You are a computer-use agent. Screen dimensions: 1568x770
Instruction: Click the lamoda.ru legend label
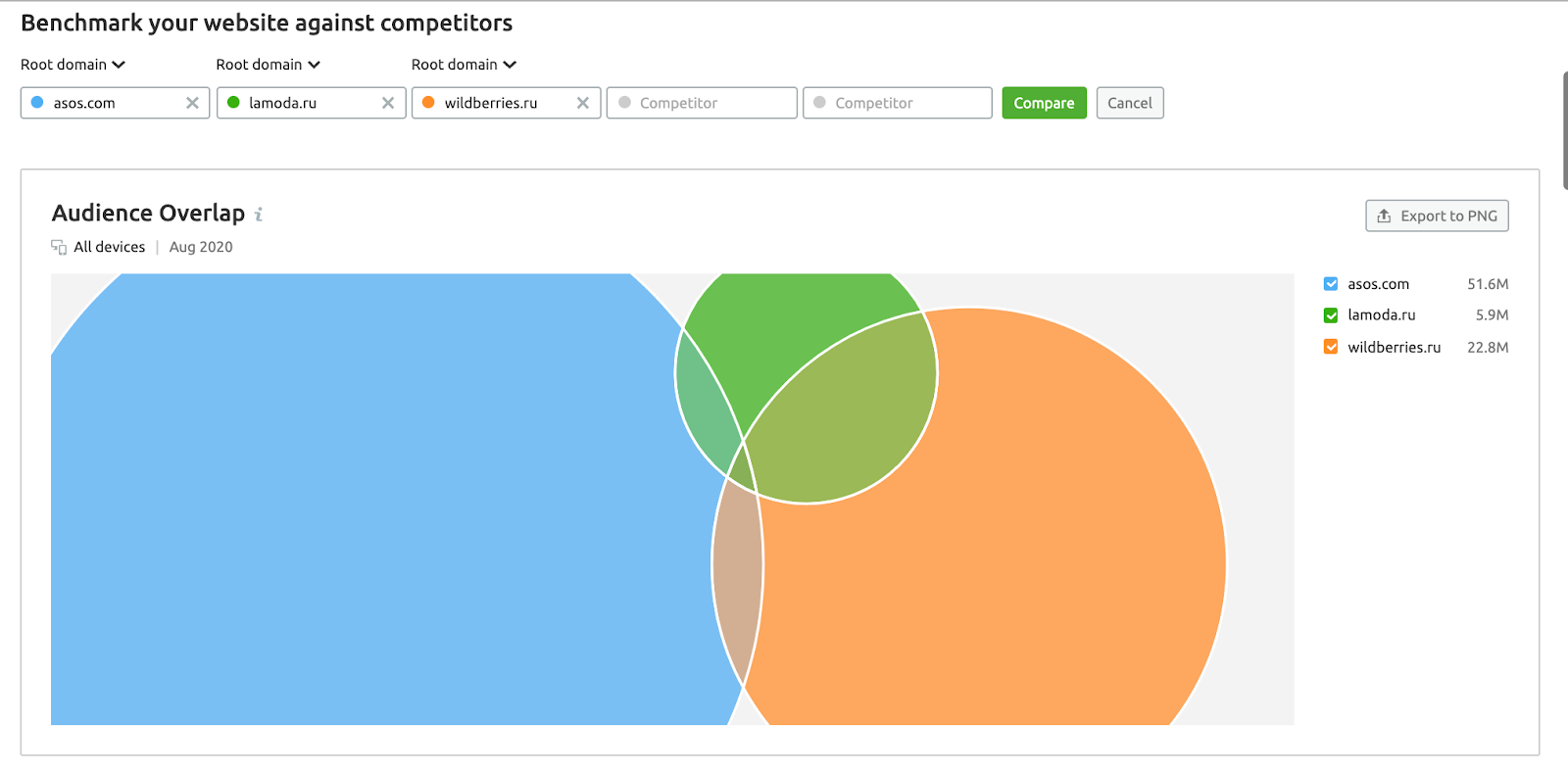click(x=1381, y=315)
